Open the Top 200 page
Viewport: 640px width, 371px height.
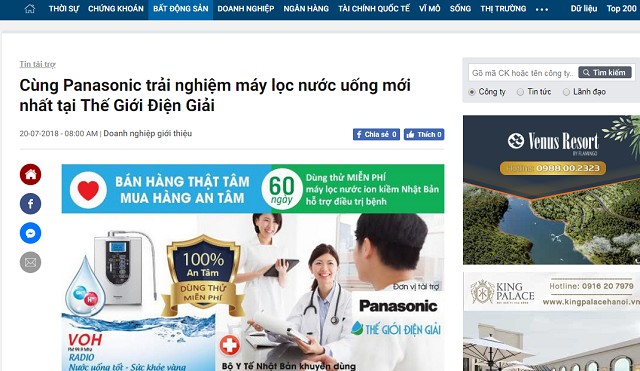coord(621,9)
